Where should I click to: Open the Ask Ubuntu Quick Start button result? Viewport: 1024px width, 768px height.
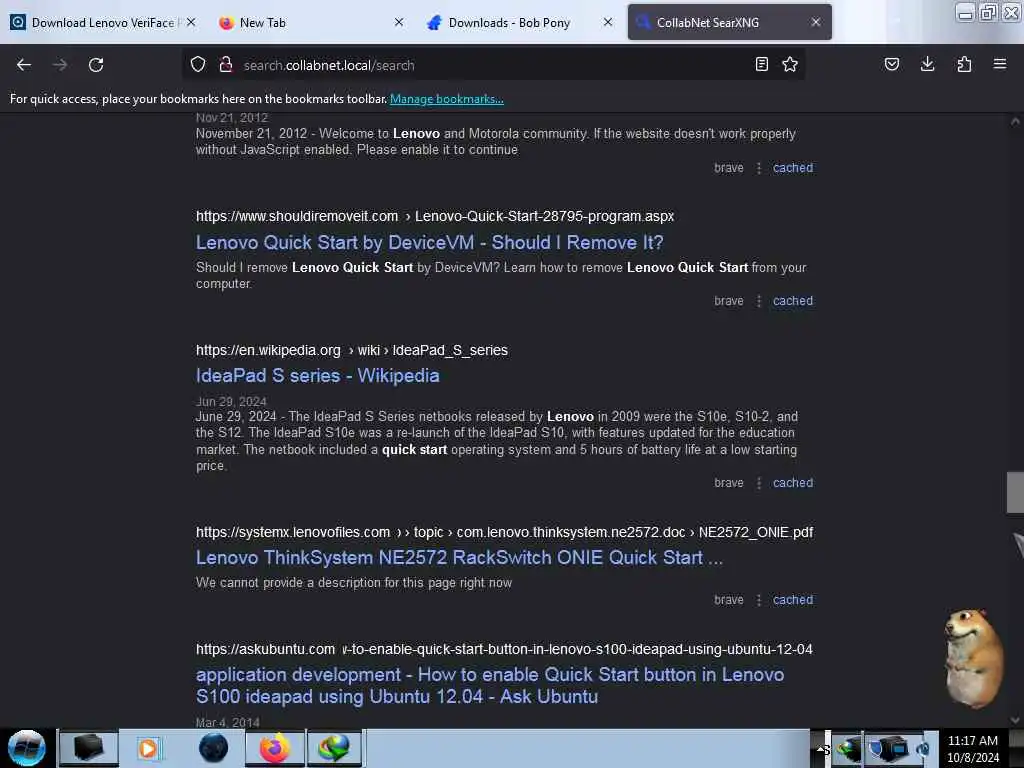point(490,685)
